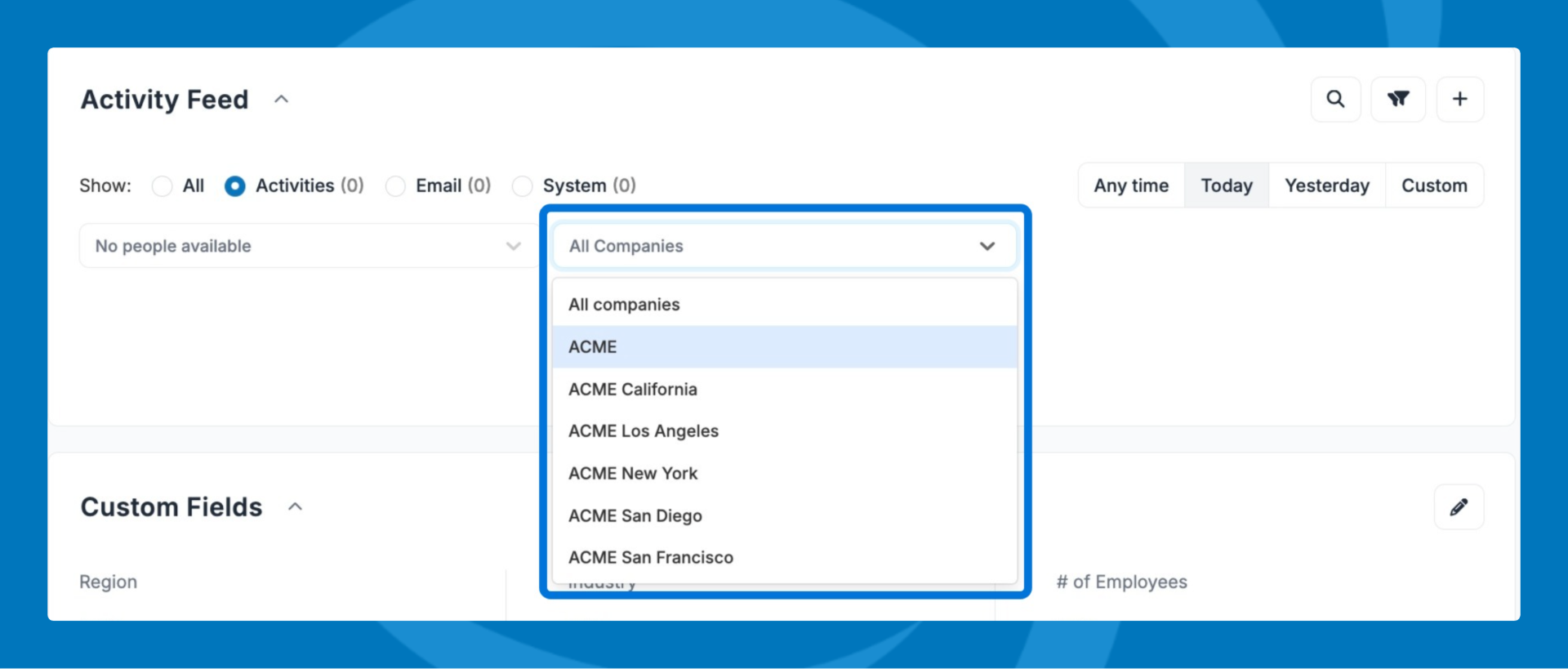This screenshot has height=669, width=1568.
Task: Choose ACME New York option
Action: point(784,474)
